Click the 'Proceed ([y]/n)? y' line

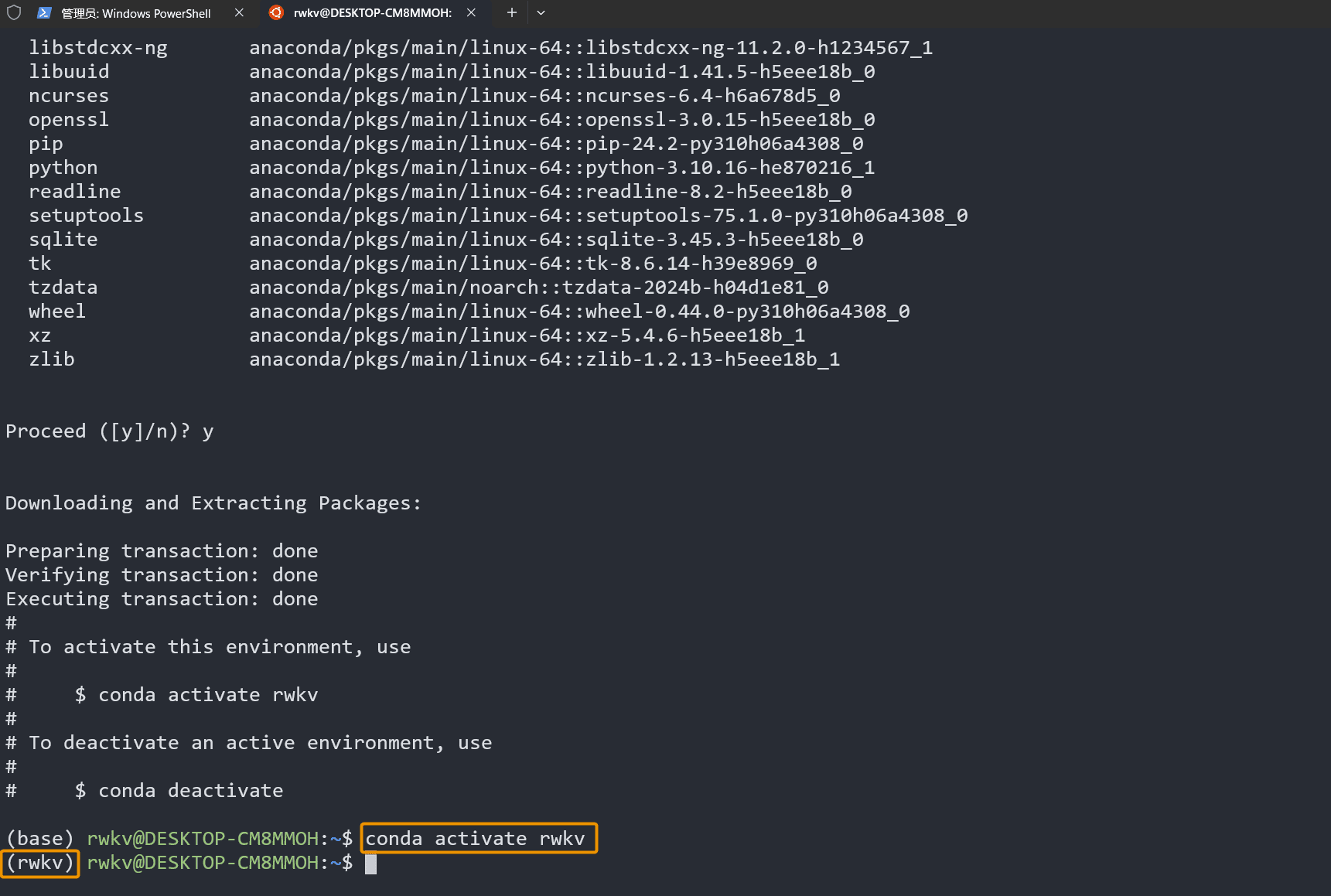pyautogui.click(x=110, y=431)
